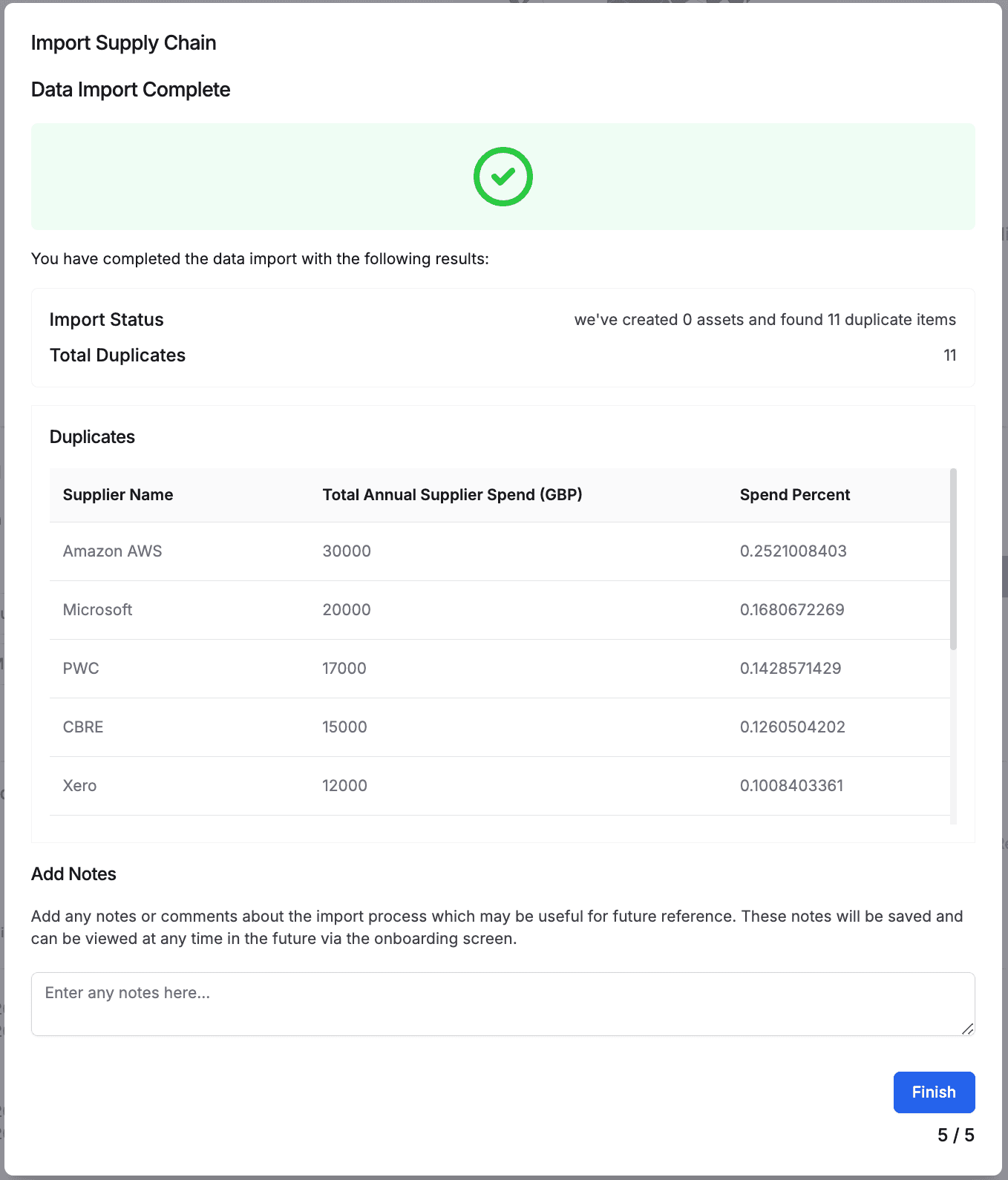Click the Supplier Name column header
The height and width of the screenshot is (1180, 1008).
118,495
